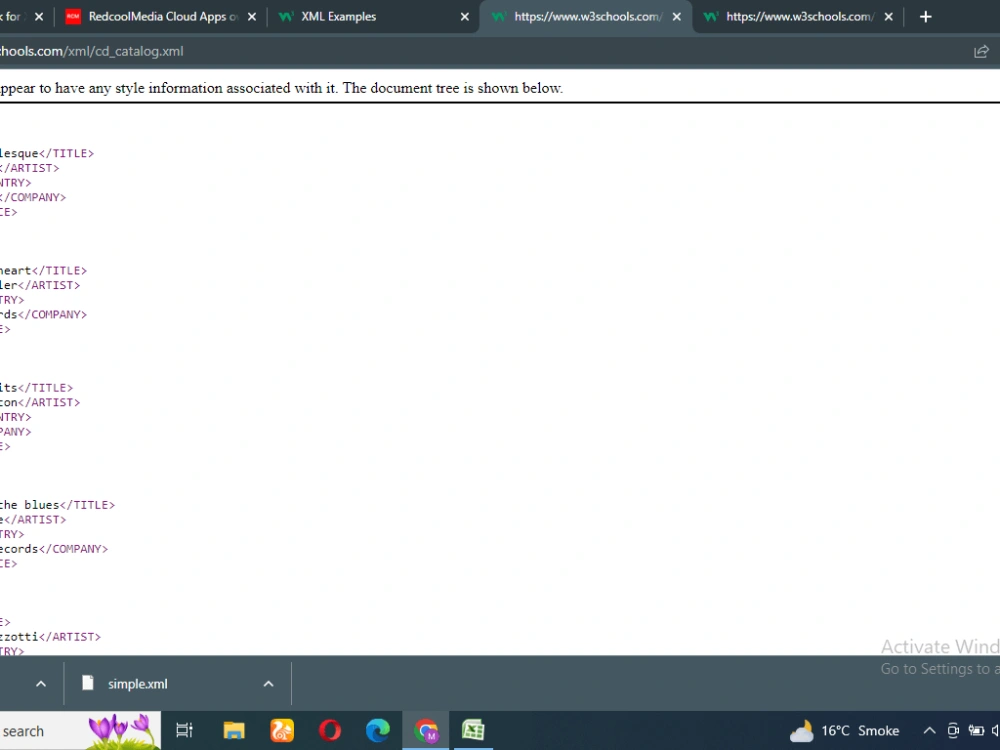Click the 'con</ARTIST>' line
This screenshot has width=1000, height=750.
pos(40,402)
